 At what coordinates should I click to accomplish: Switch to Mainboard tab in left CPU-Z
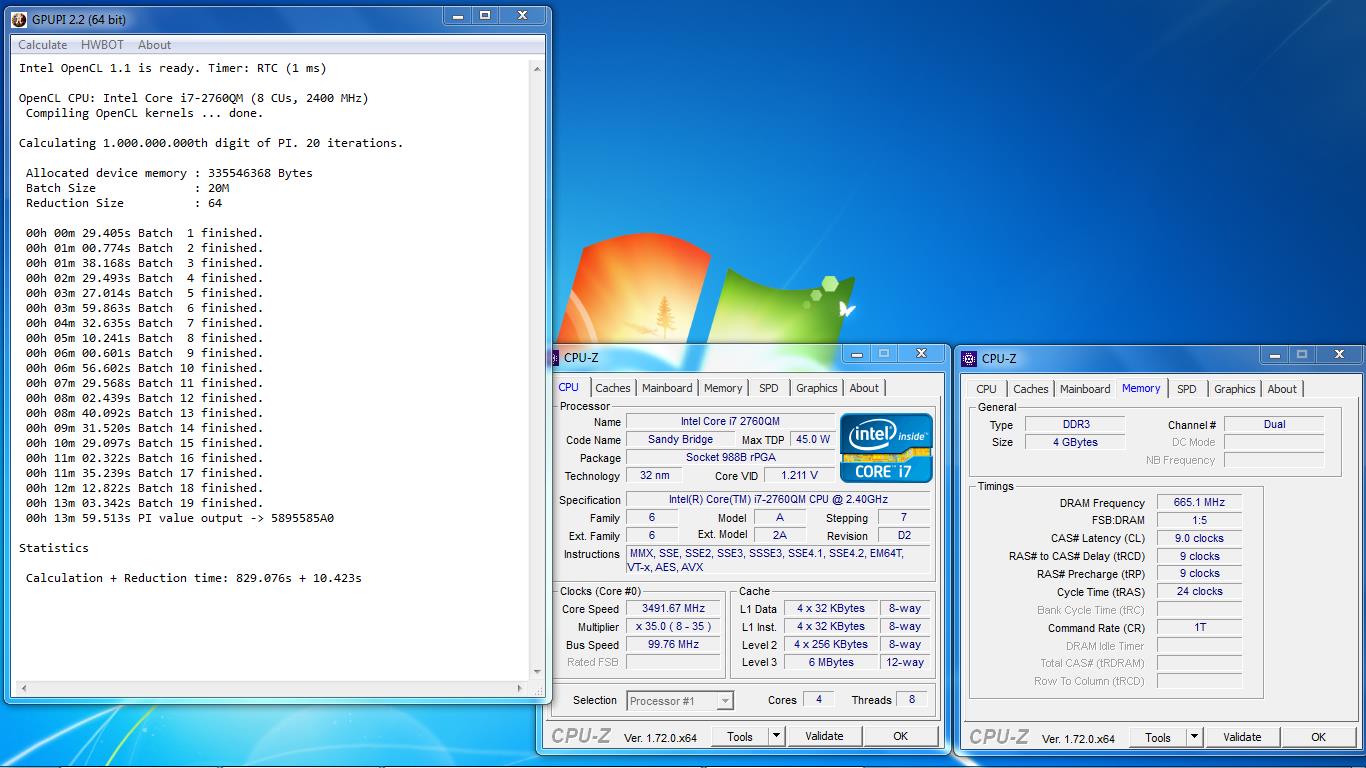[x=667, y=388]
